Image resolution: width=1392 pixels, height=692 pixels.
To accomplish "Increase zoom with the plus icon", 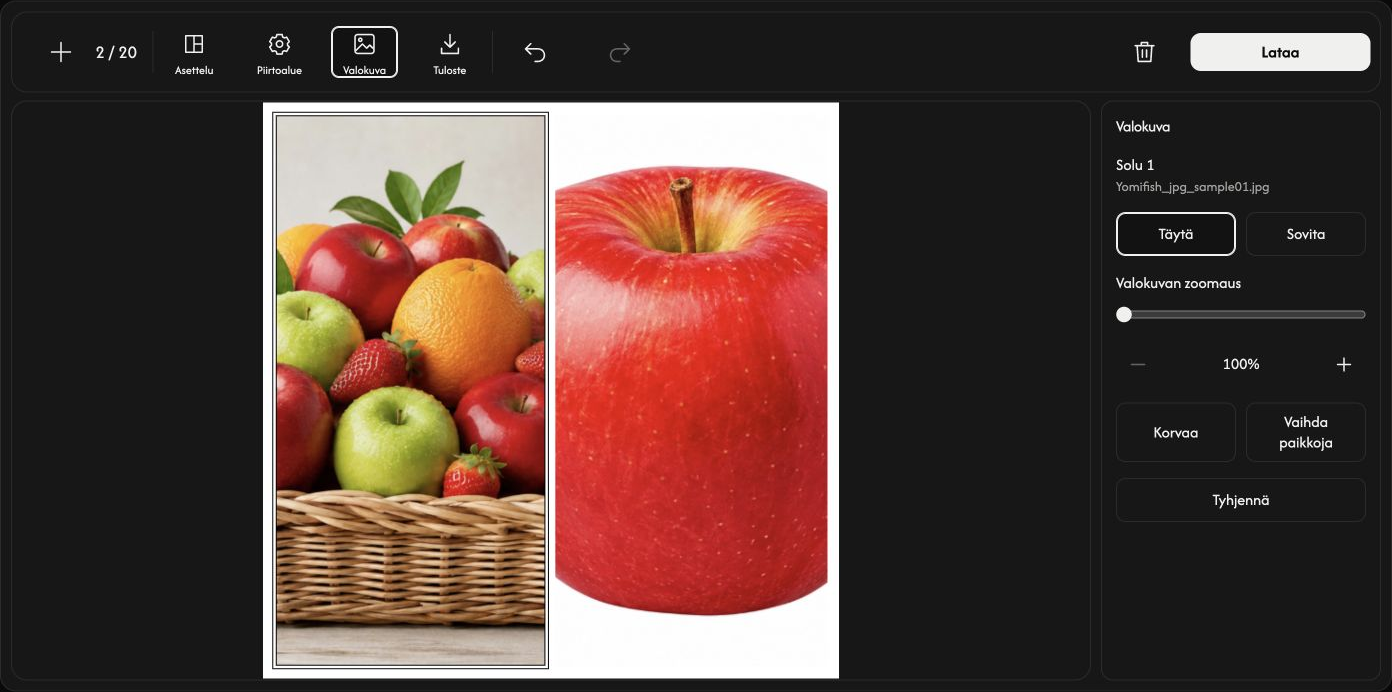I will 1344,364.
